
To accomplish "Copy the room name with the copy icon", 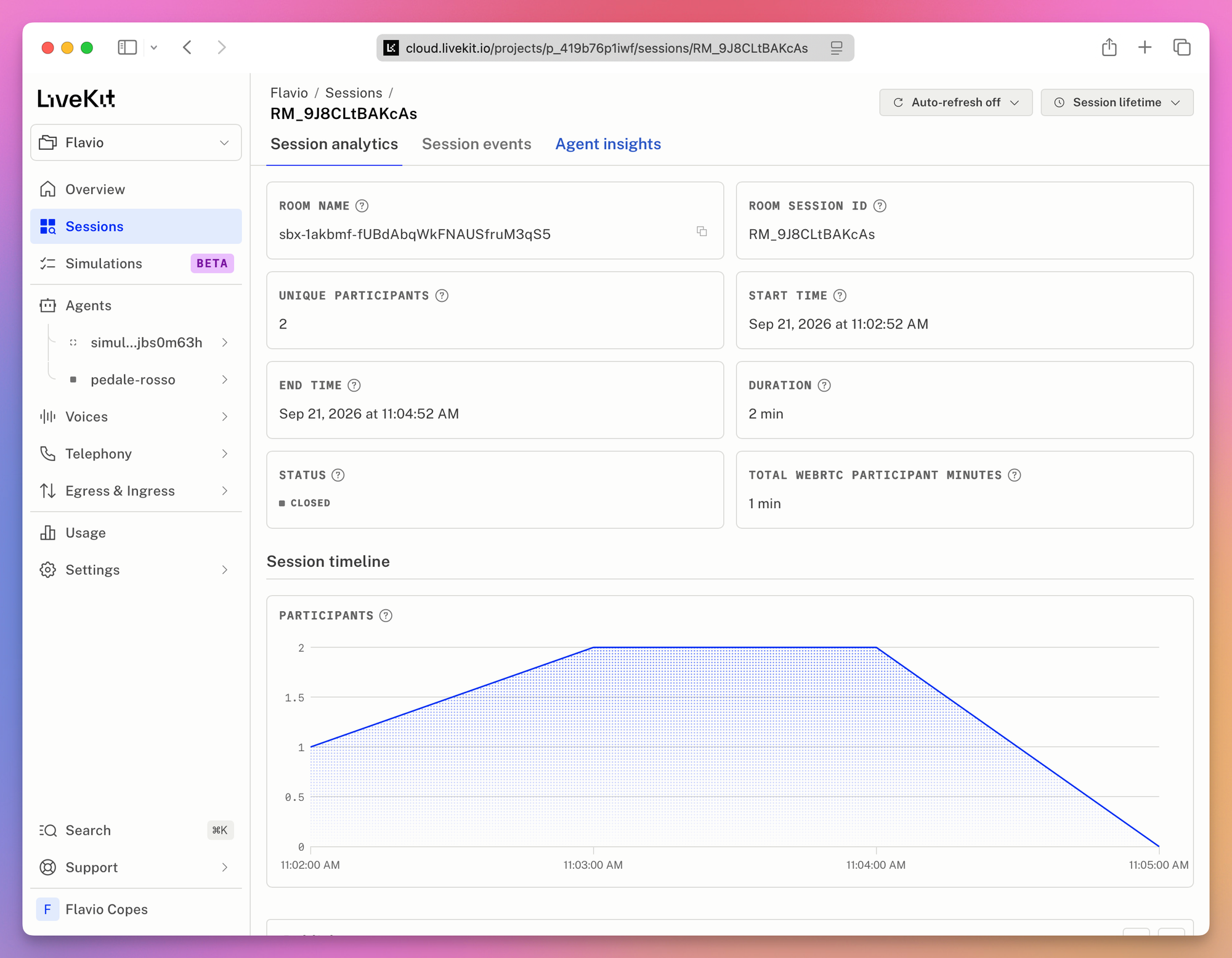I will coord(702,231).
